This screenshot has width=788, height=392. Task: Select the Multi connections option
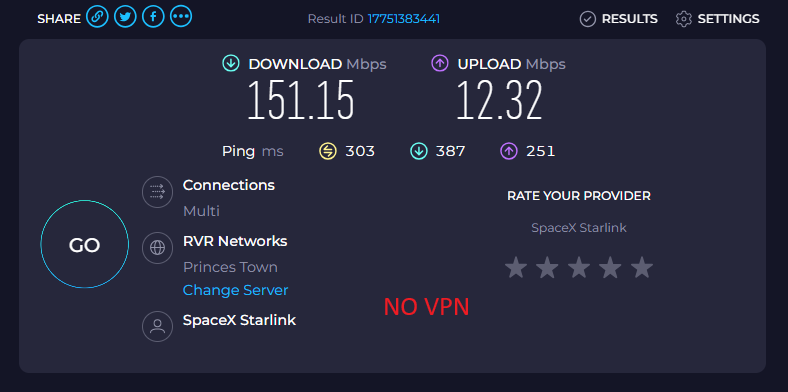tap(202, 211)
